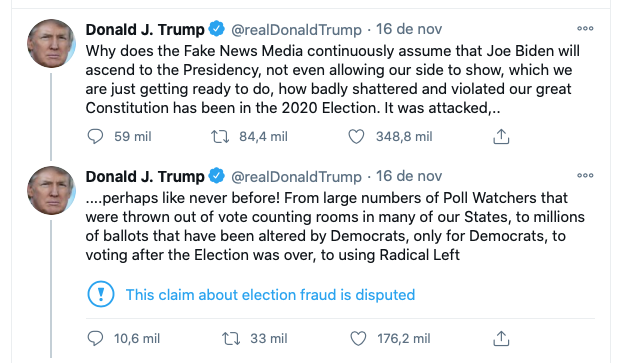
Task: Like the first tweet with 348,8 mil
Action: click(x=356, y=136)
